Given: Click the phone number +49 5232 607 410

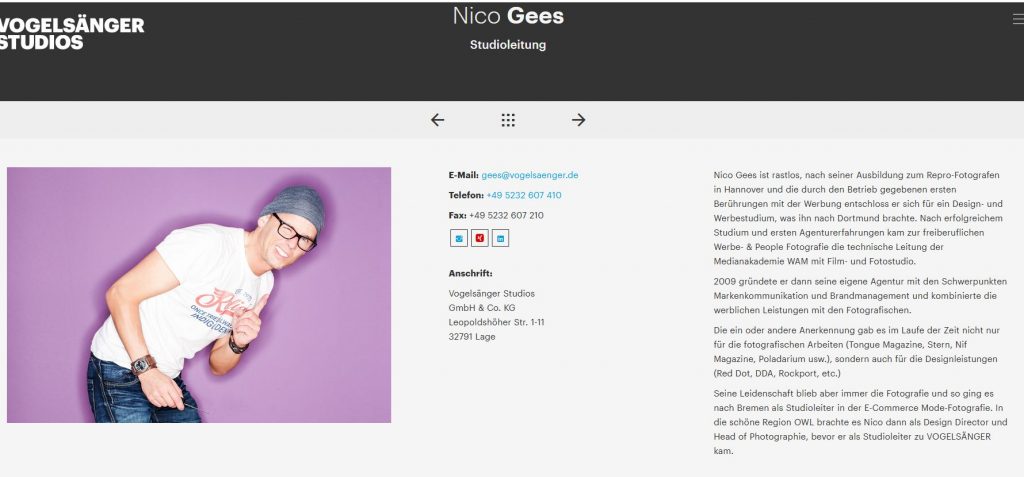Looking at the screenshot, I should pyautogui.click(x=523, y=195).
